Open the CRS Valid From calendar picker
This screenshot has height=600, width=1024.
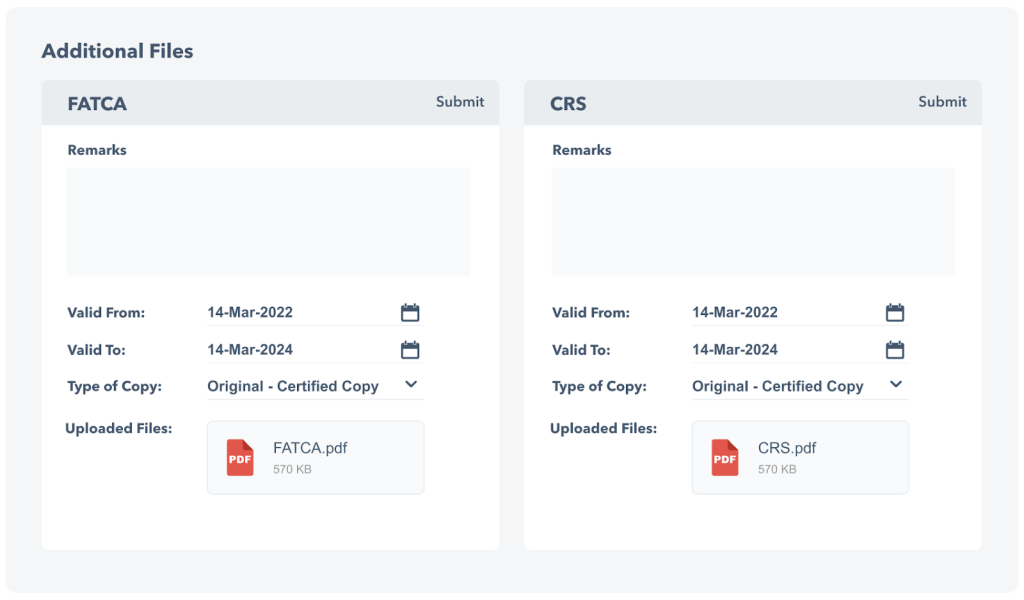click(x=895, y=313)
